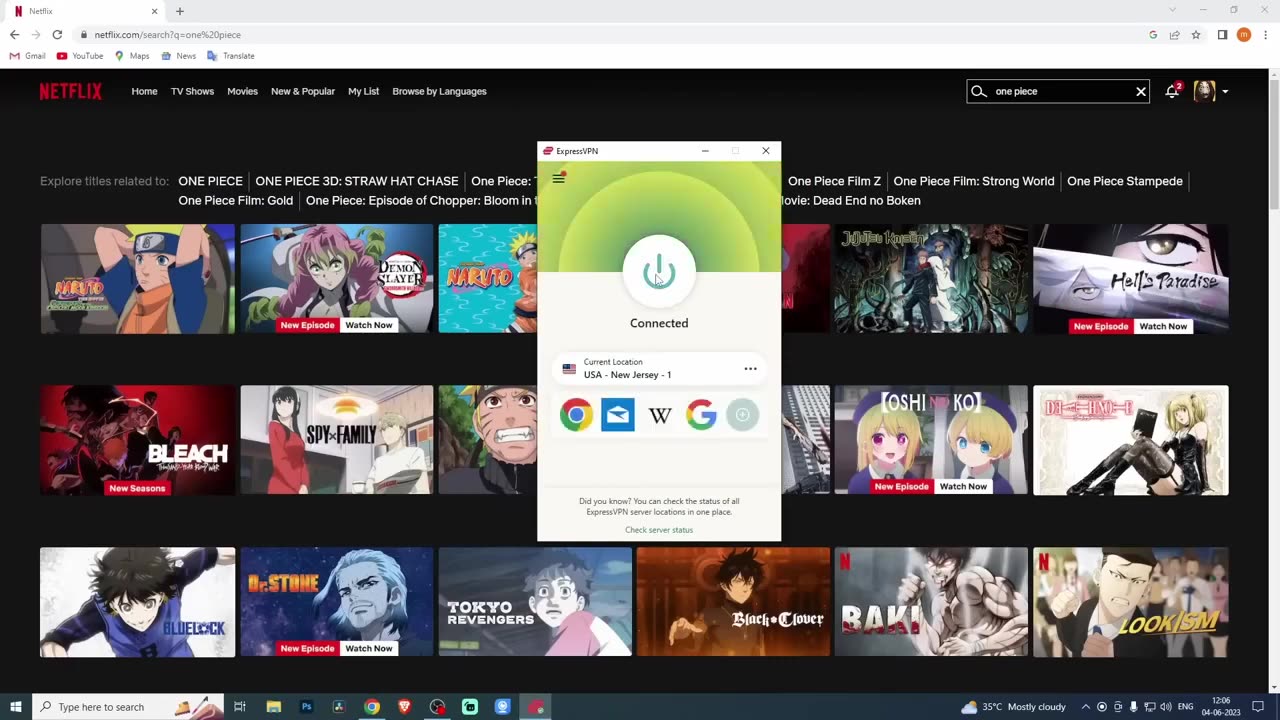1280x720 pixels.
Task: Select related title ONE PIECE 3D: STRAW HAT CHASE
Action: click(x=357, y=181)
